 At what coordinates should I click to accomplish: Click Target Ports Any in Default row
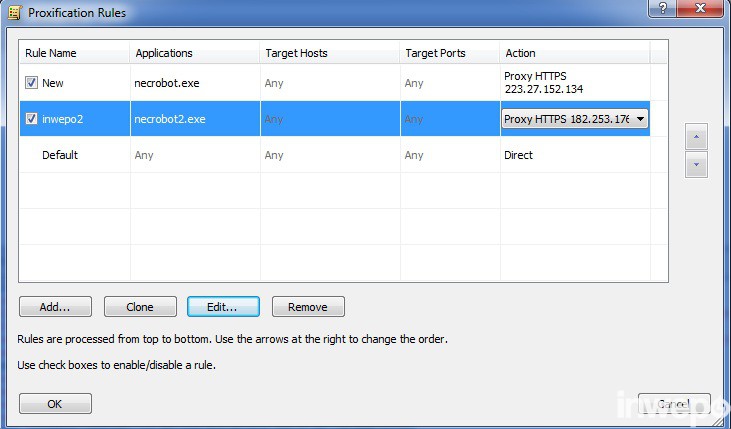pyautogui.click(x=414, y=155)
